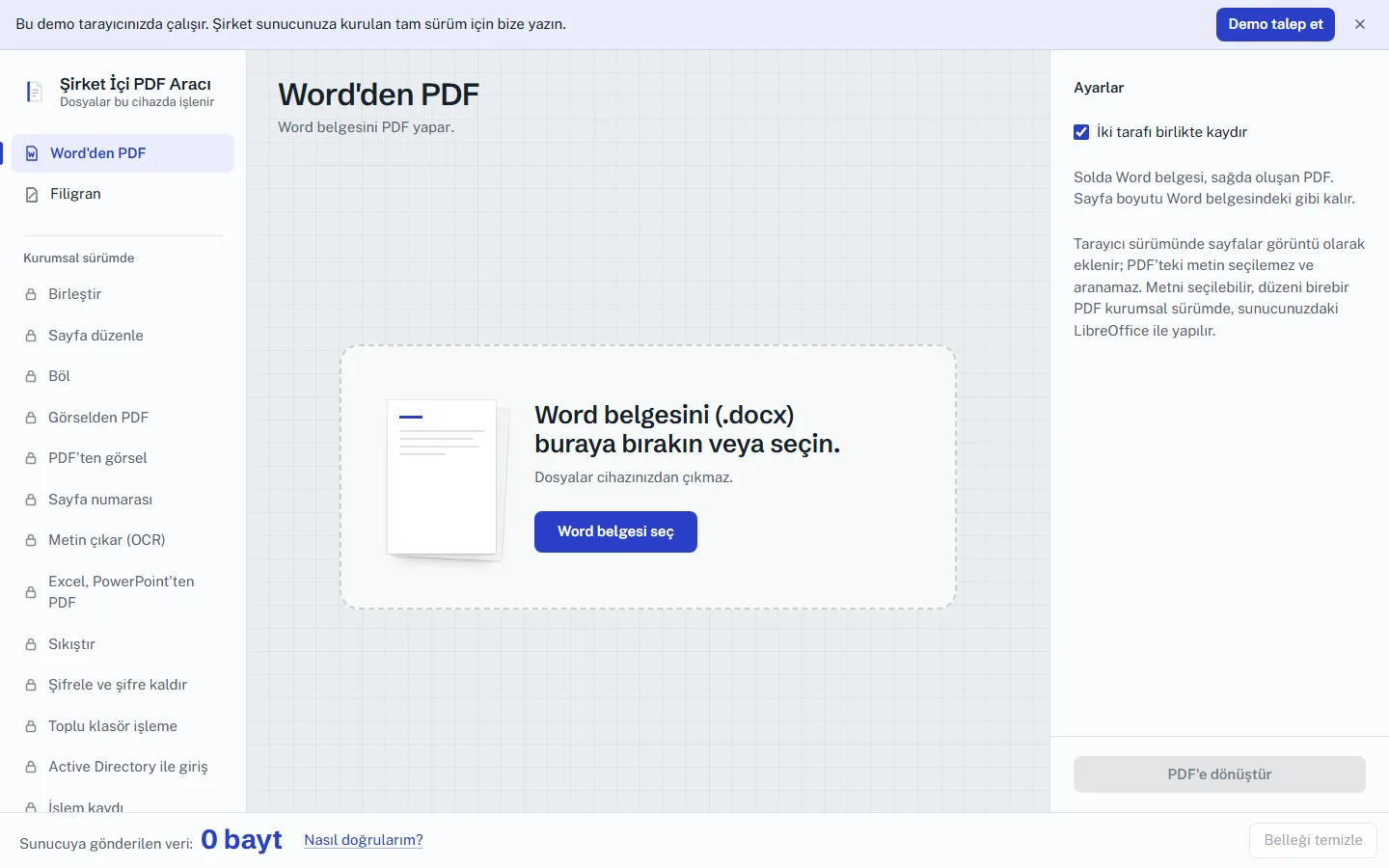The width and height of the screenshot is (1389, 868).
Task: Click the Kurumsal sürümde section heading
Action: click(x=79, y=258)
